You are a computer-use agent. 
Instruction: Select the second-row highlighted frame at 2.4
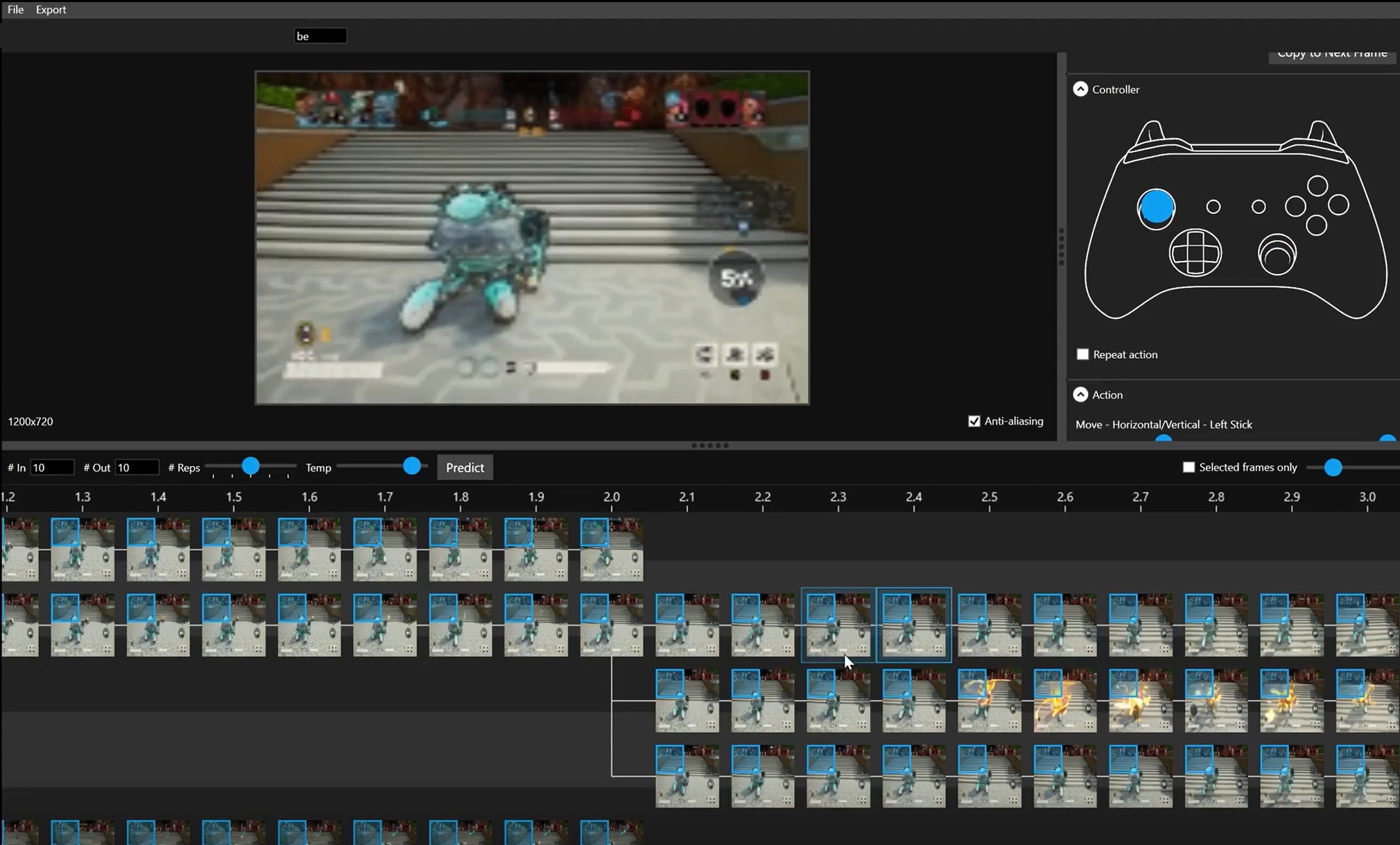914,625
